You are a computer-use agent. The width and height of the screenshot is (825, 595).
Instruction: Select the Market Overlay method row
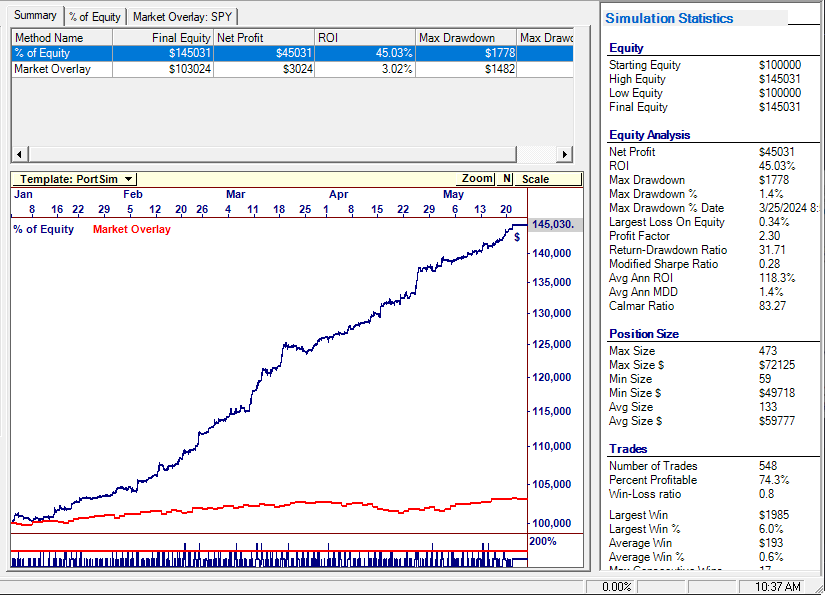point(293,69)
